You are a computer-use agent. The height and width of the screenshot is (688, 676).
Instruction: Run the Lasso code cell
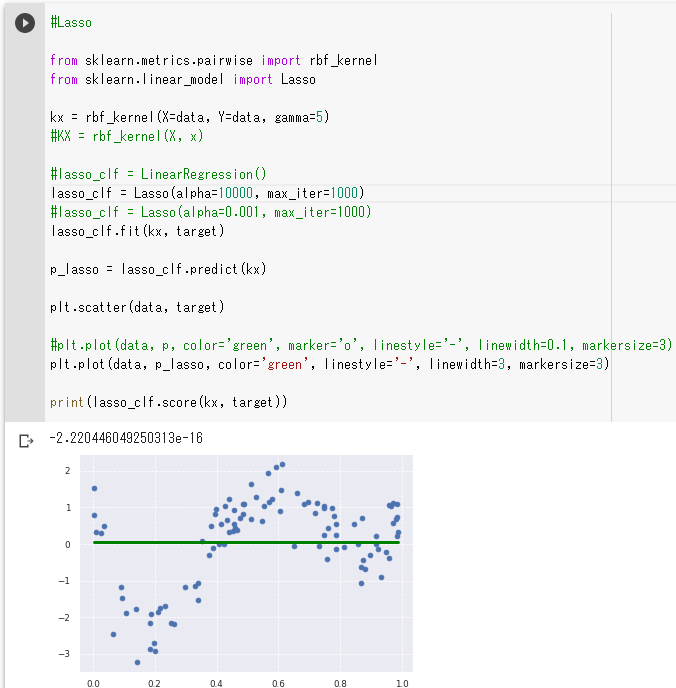pos(25,23)
